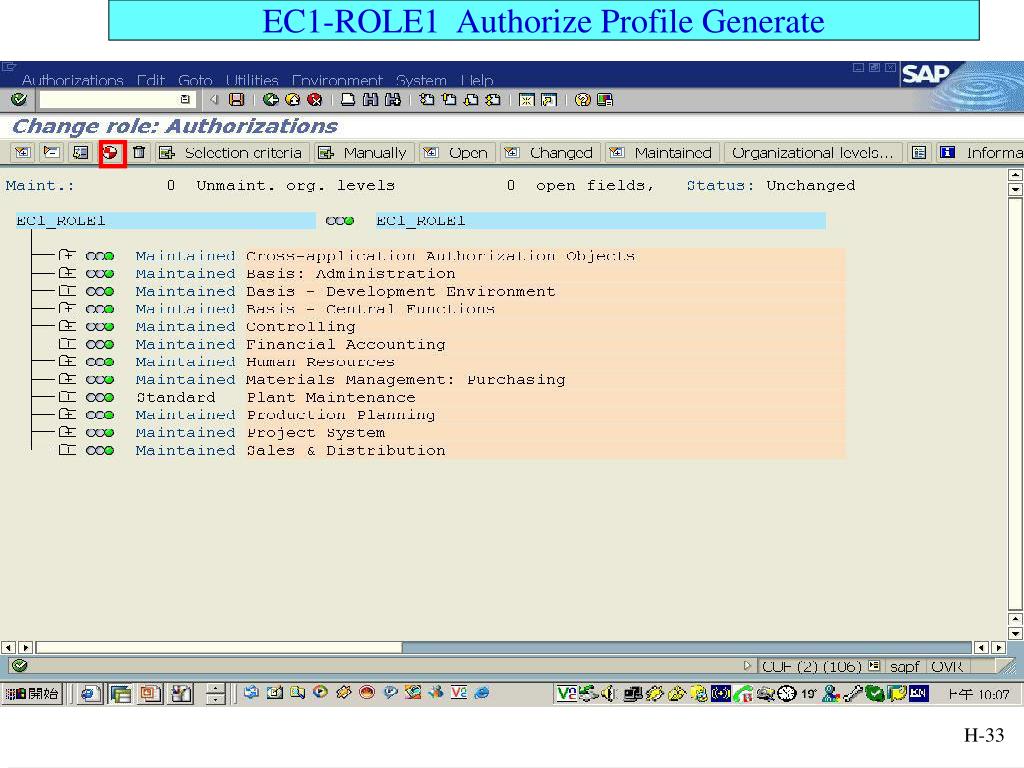Go to Previous Page icon
Screen dimensions: 1024x768
coord(449,99)
